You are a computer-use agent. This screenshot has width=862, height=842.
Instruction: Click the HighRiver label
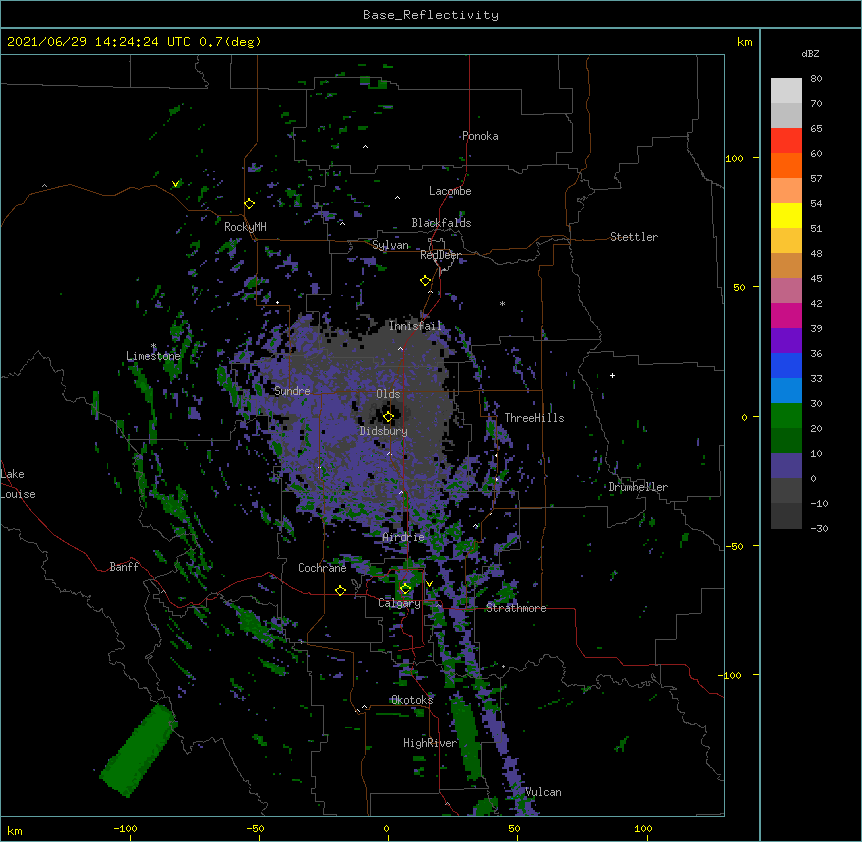click(x=430, y=743)
